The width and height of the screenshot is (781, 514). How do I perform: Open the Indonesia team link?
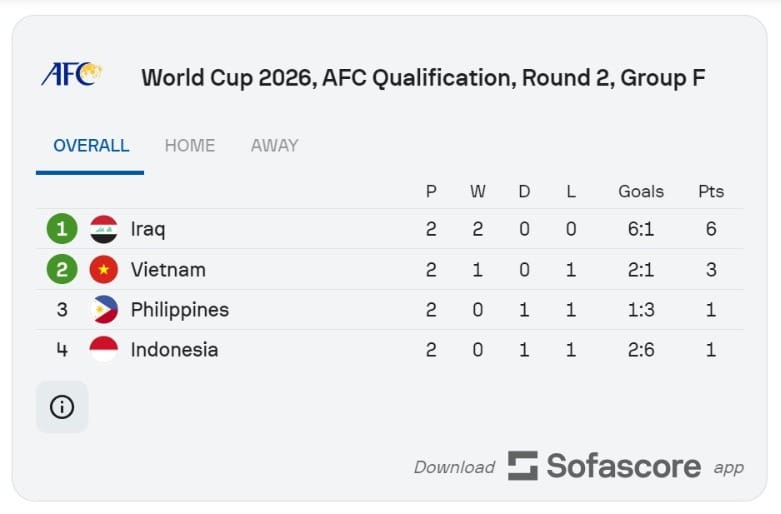click(x=174, y=350)
